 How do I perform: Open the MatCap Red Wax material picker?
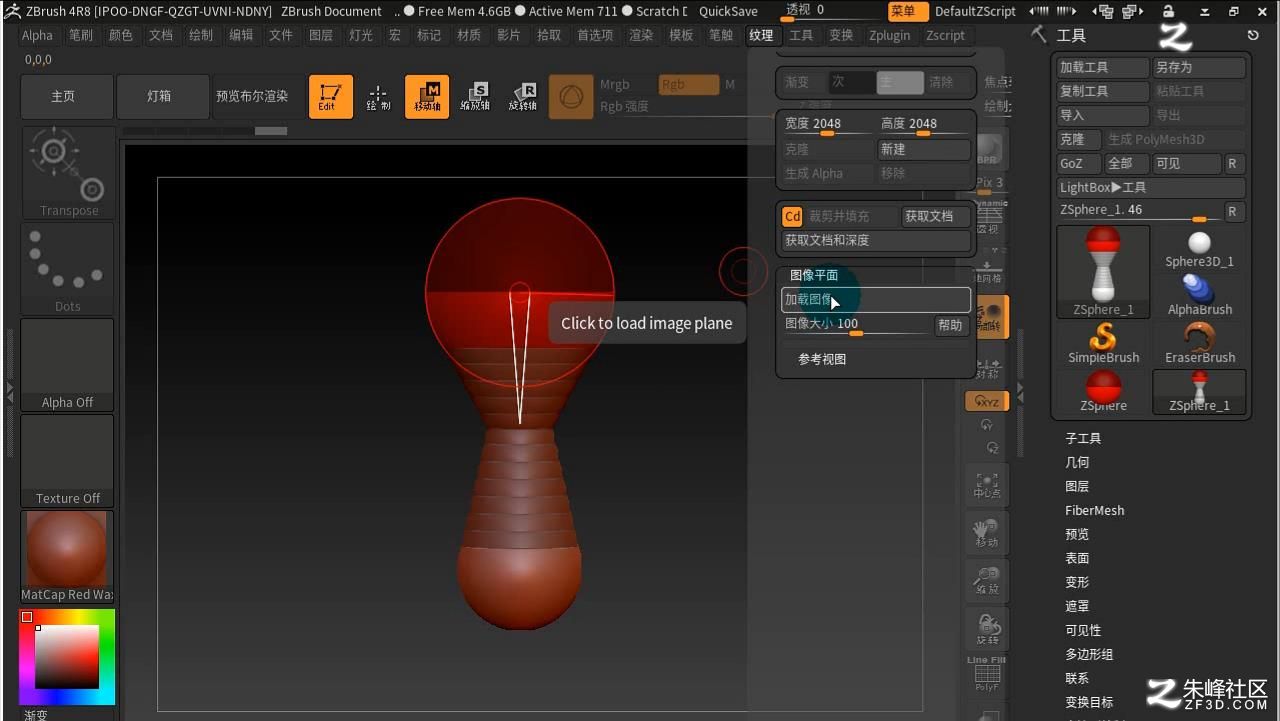click(68, 557)
